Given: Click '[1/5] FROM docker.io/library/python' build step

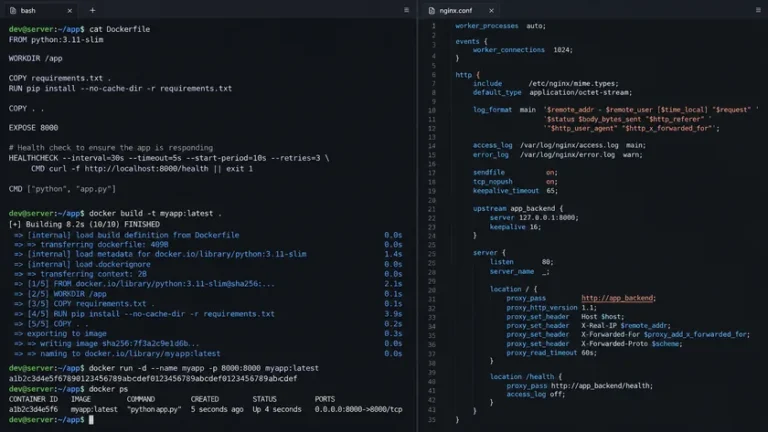Looking at the screenshot, I should [x=144, y=284].
